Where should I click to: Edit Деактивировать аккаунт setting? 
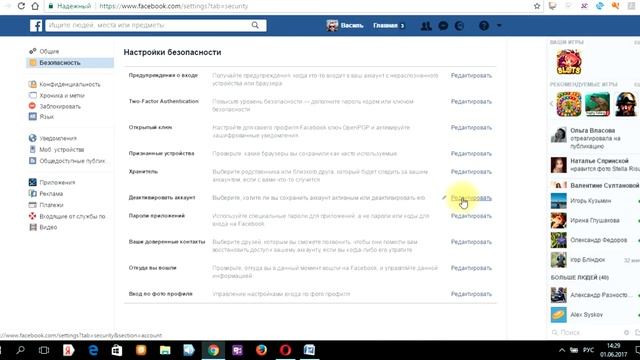(x=471, y=198)
